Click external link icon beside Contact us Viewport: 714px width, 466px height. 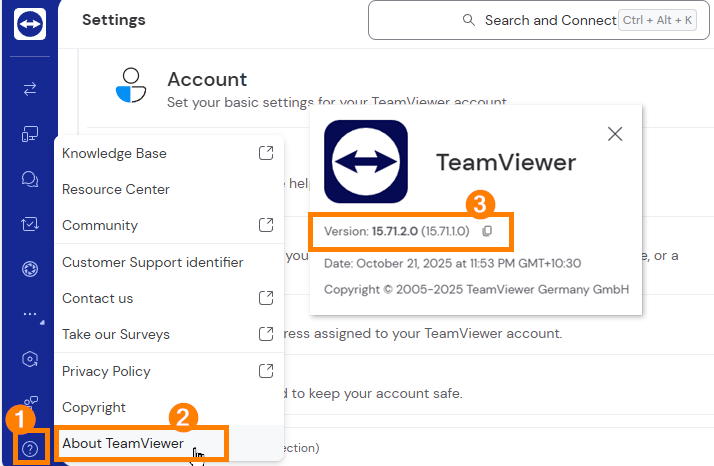coord(266,298)
